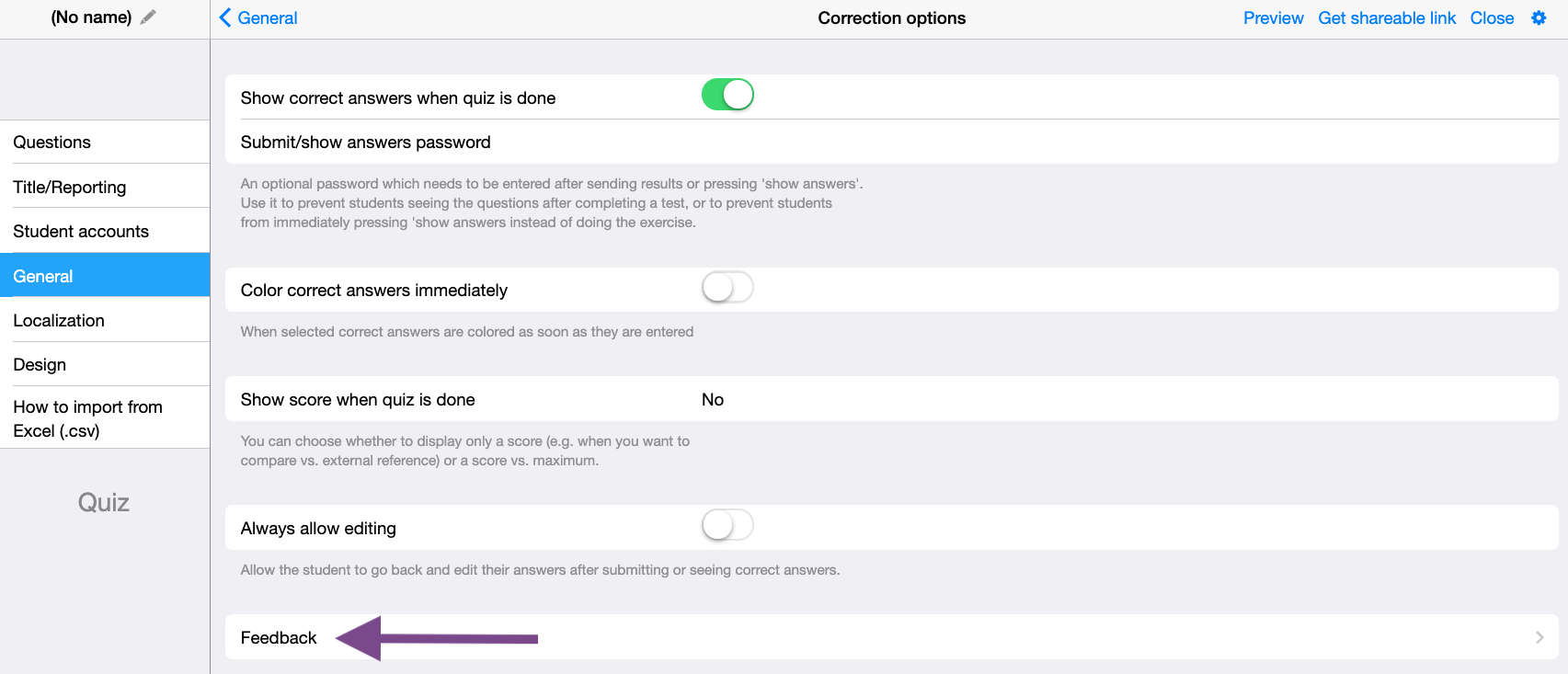Click the pencil icon to rename the quiz

click(148, 16)
